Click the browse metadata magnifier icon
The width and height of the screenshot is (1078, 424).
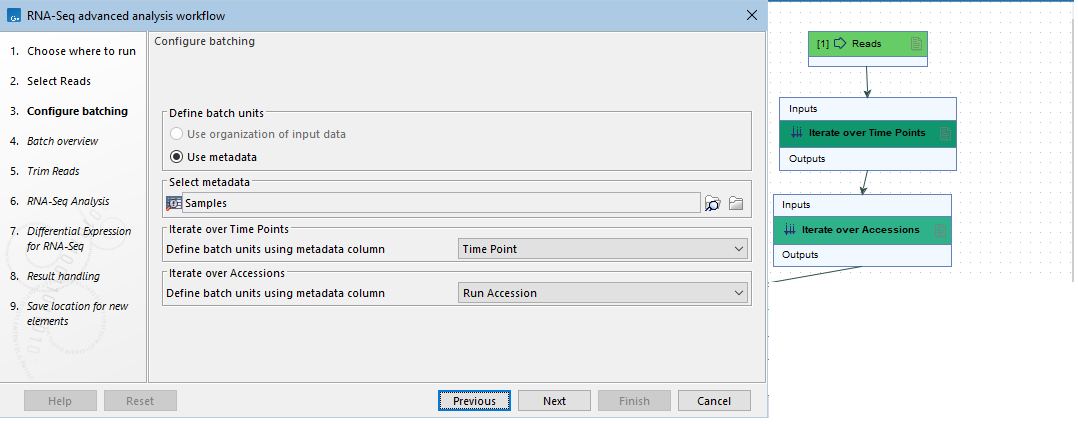[x=712, y=203]
